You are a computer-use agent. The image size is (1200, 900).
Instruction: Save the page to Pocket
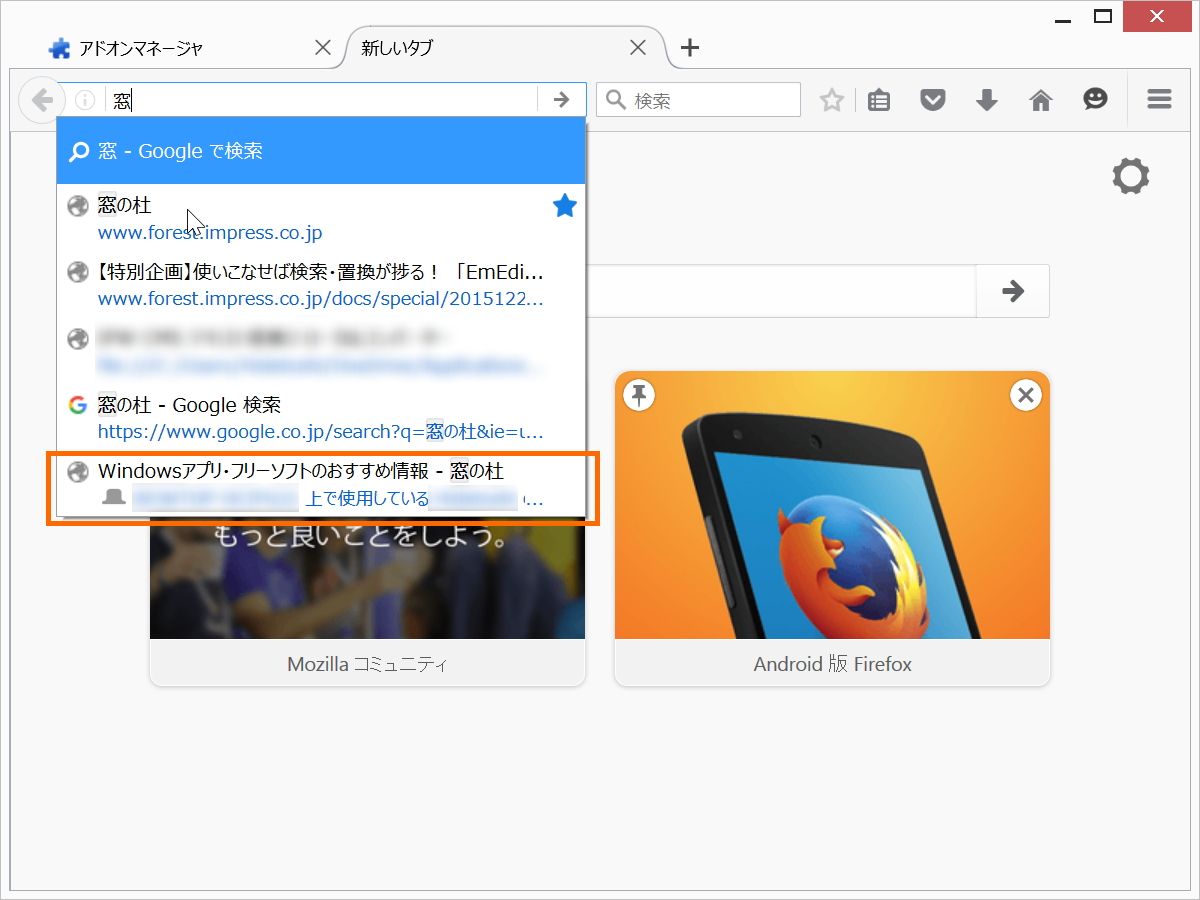tap(932, 99)
